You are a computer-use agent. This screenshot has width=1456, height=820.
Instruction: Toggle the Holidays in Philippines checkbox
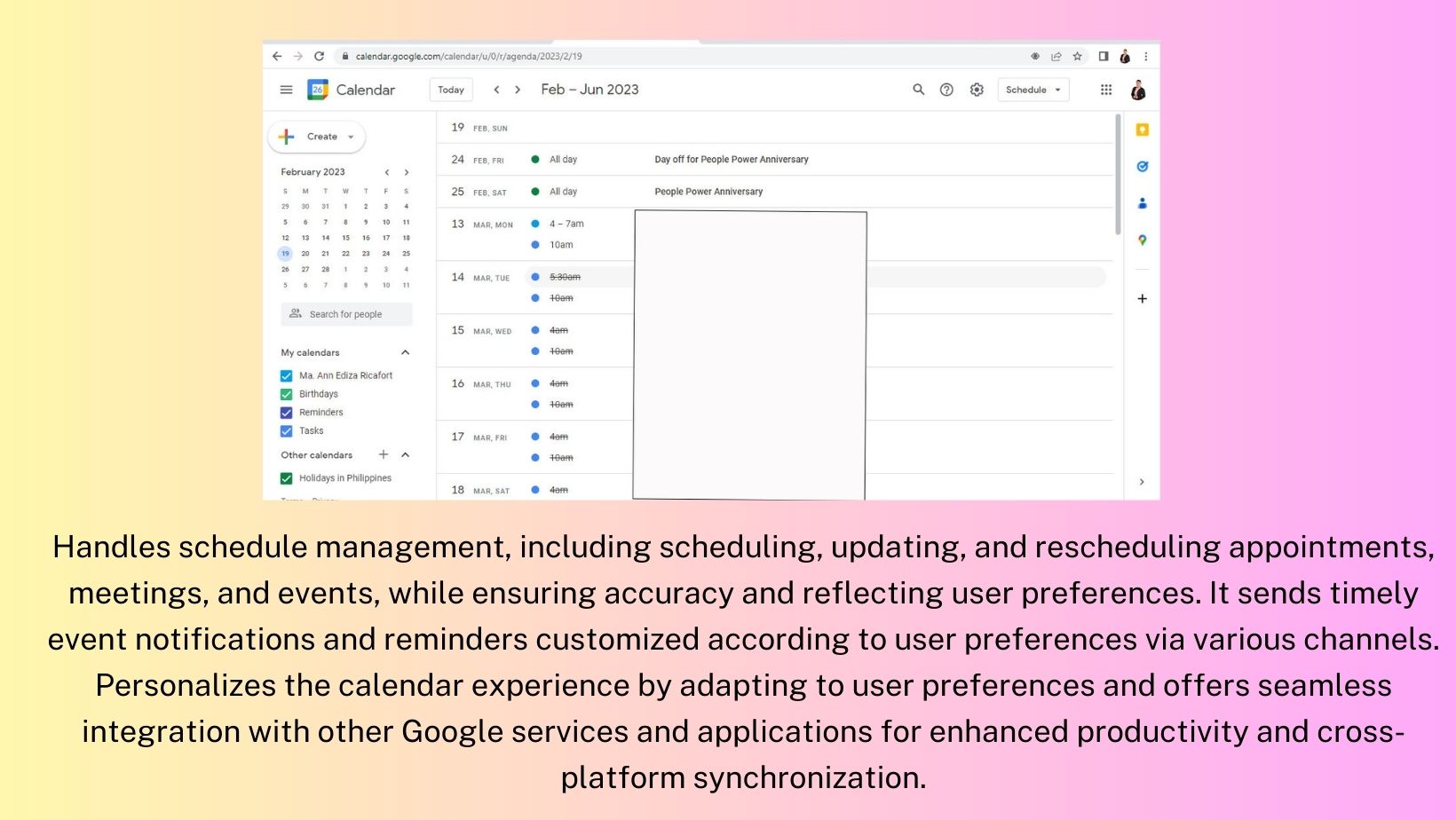pos(287,478)
